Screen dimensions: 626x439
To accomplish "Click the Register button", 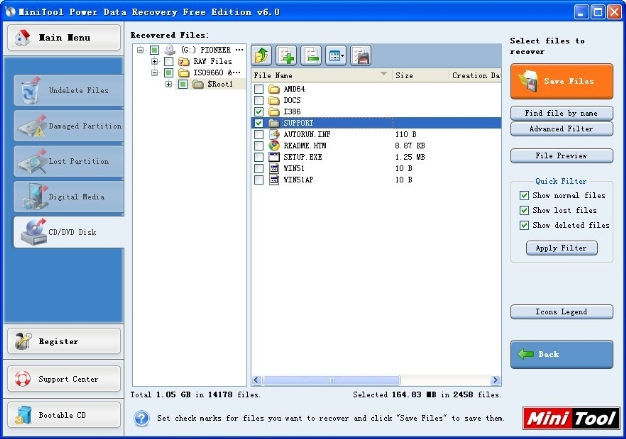I will click(64, 341).
